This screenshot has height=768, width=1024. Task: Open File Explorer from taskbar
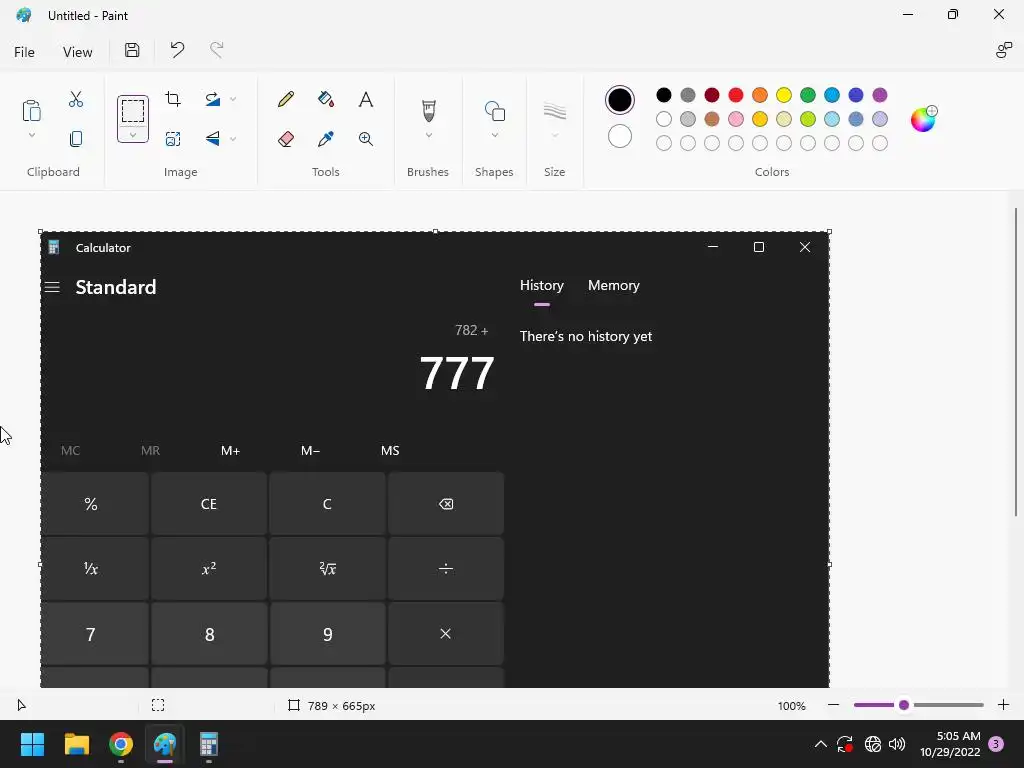pyautogui.click(x=76, y=744)
